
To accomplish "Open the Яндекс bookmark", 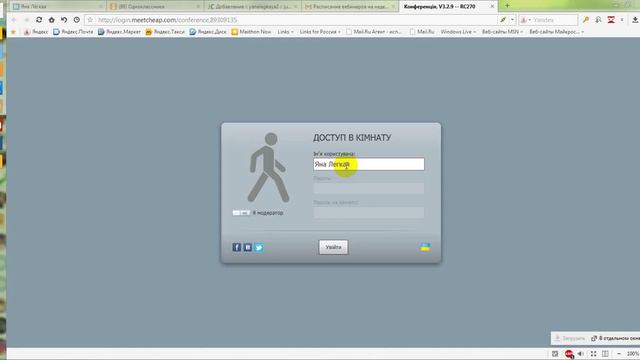I will coord(36,31).
